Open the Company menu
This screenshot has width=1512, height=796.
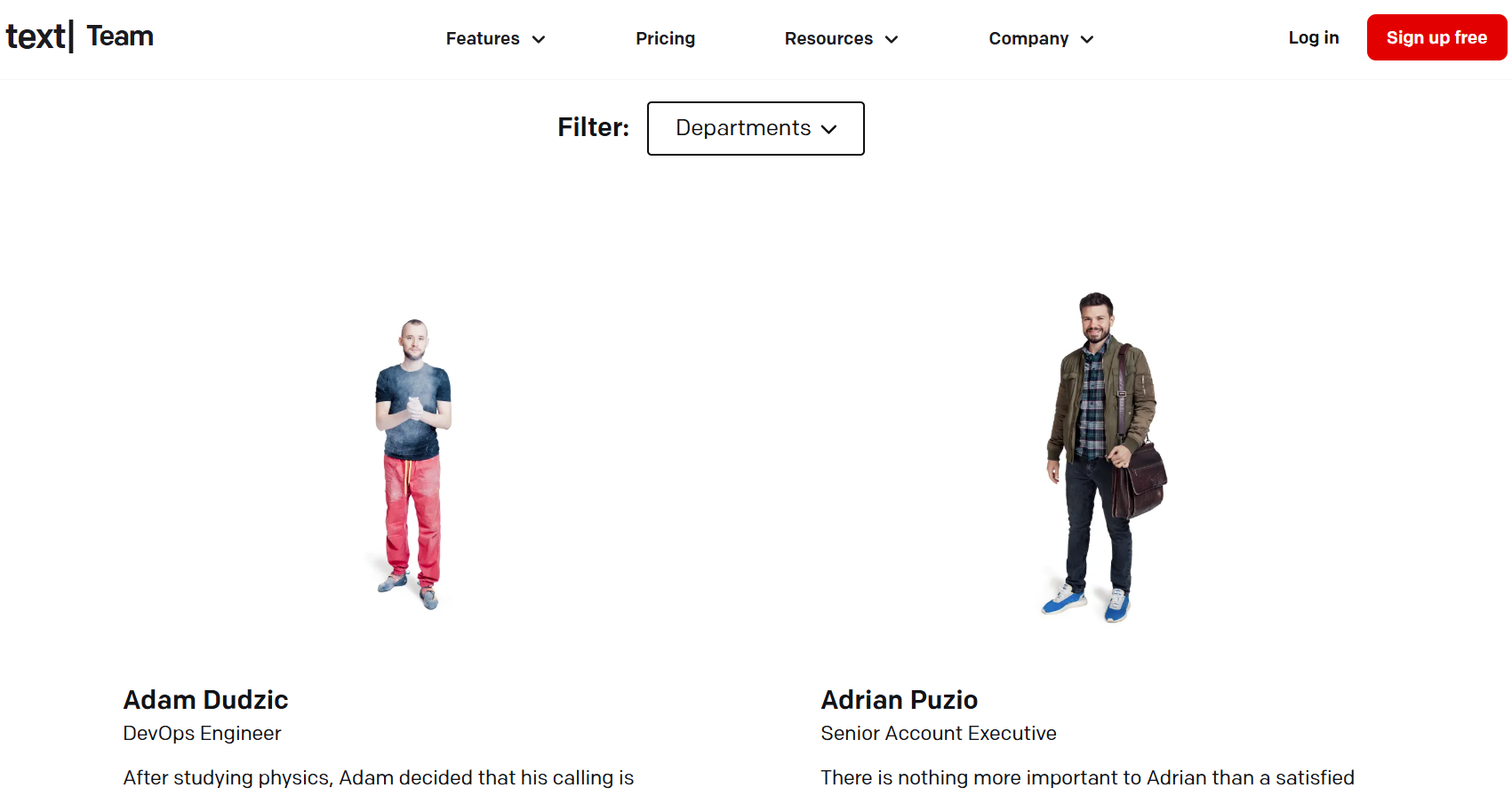(x=1028, y=38)
